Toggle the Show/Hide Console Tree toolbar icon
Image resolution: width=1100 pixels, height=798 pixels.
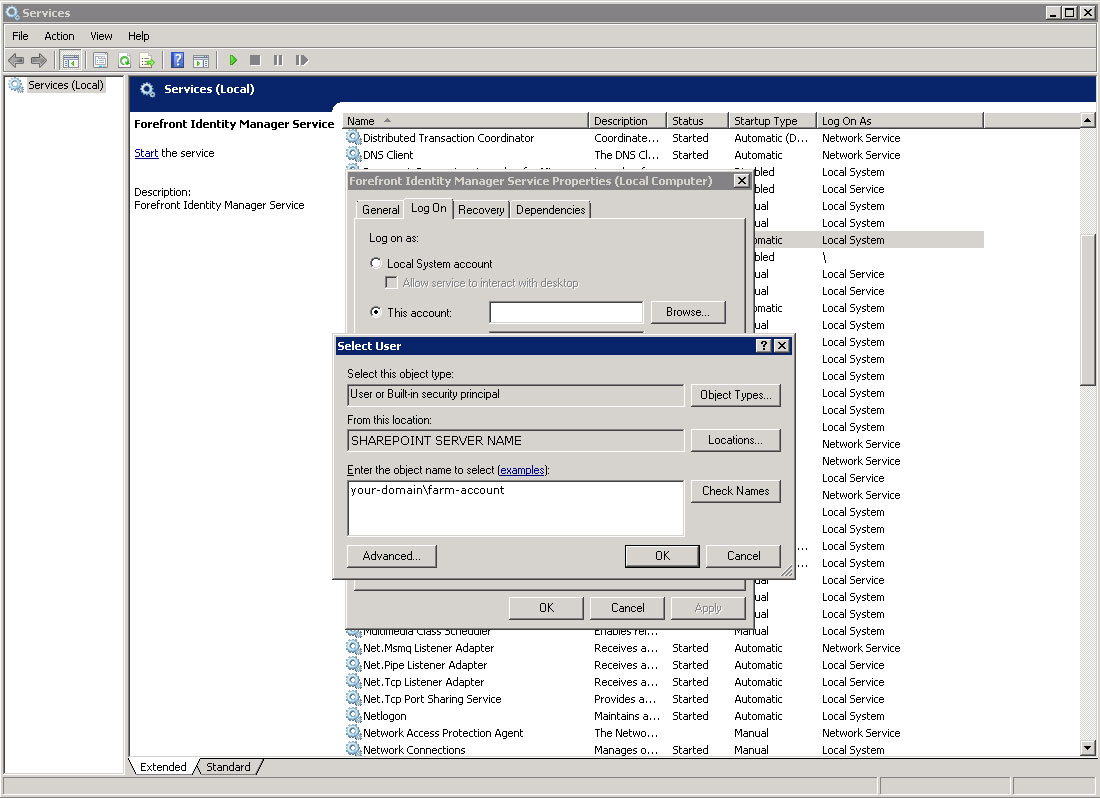70,60
